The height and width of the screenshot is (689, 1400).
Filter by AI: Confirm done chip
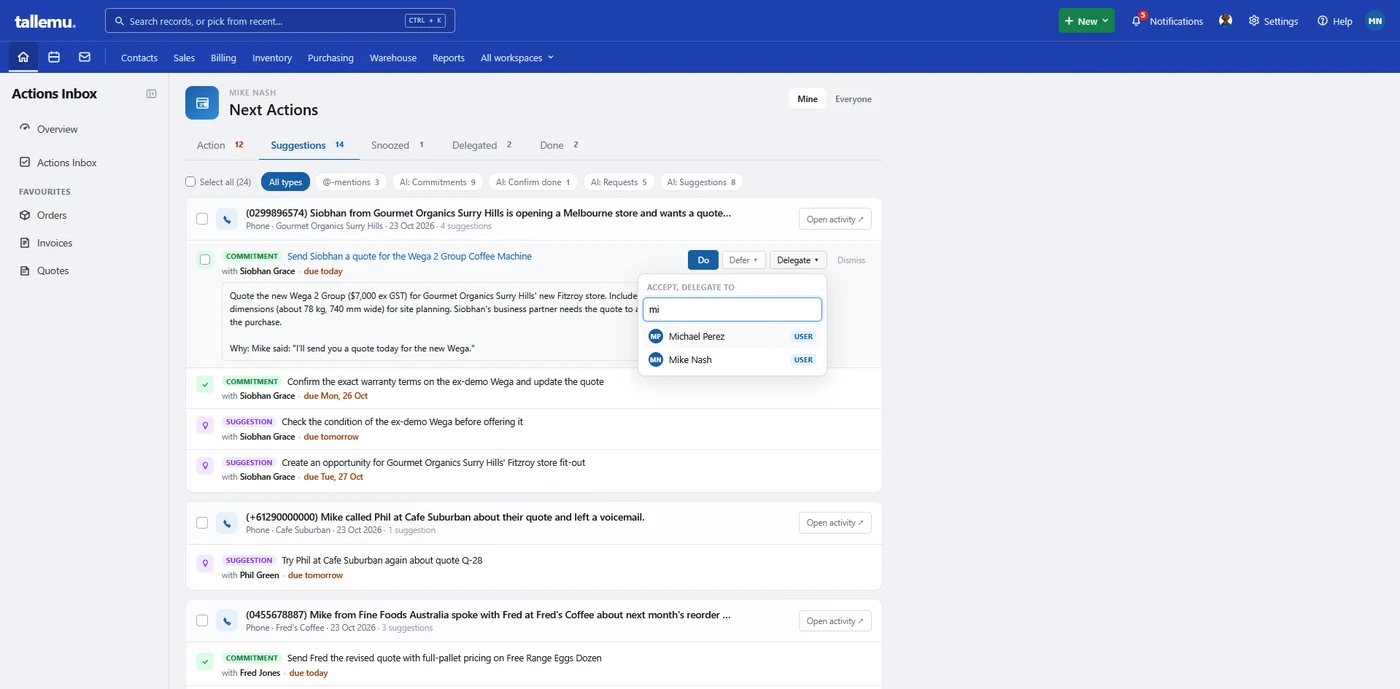tap(533, 182)
